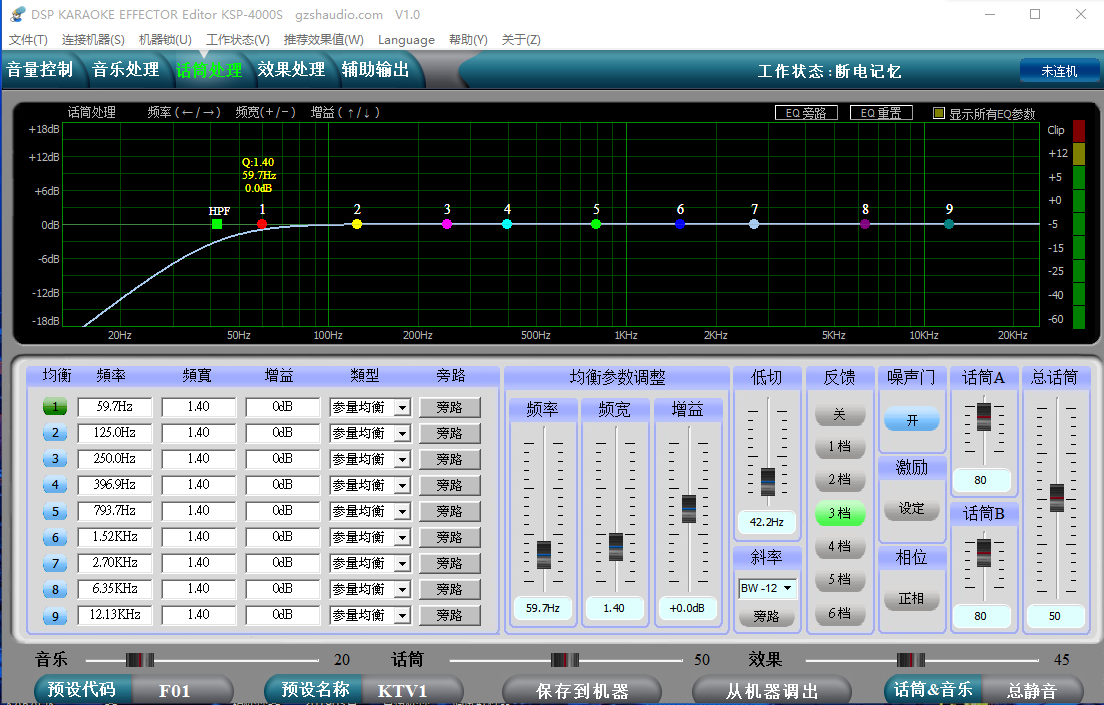Open the Language menu
Image resolution: width=1104 pixels, height=705 pixels.
[x=406, y=39]
